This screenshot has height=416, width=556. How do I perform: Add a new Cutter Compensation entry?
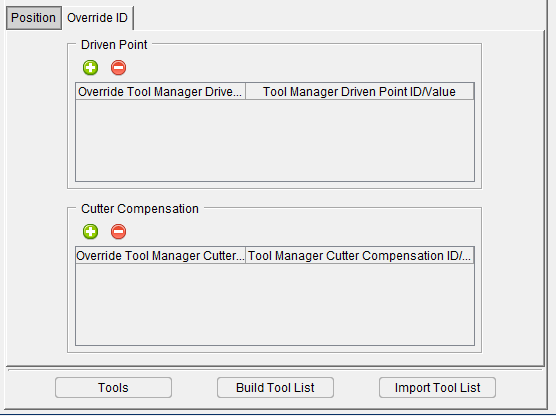pos(90,232)
